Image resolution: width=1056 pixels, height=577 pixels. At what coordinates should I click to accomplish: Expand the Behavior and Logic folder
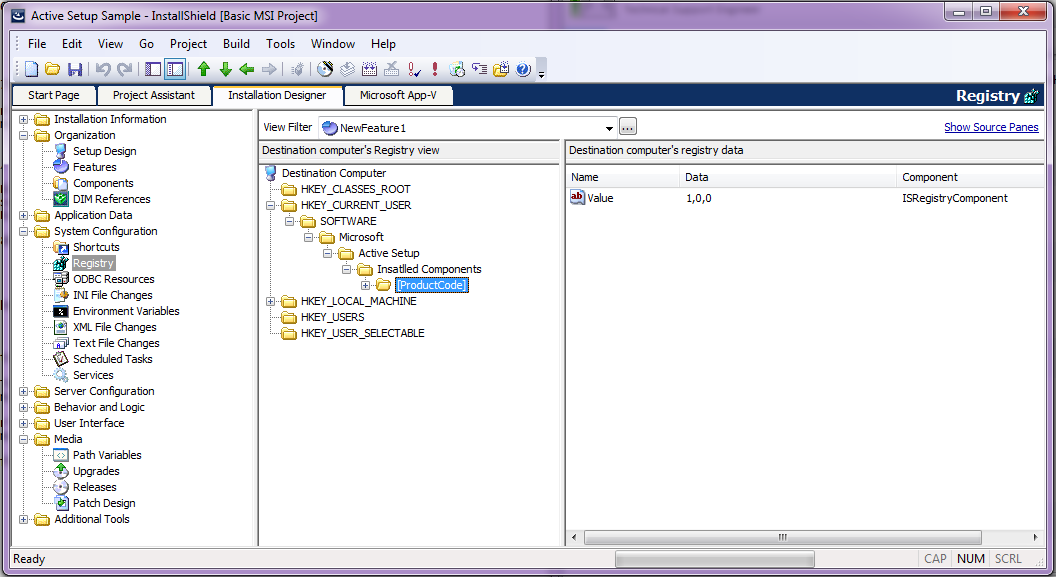point(24,407)
